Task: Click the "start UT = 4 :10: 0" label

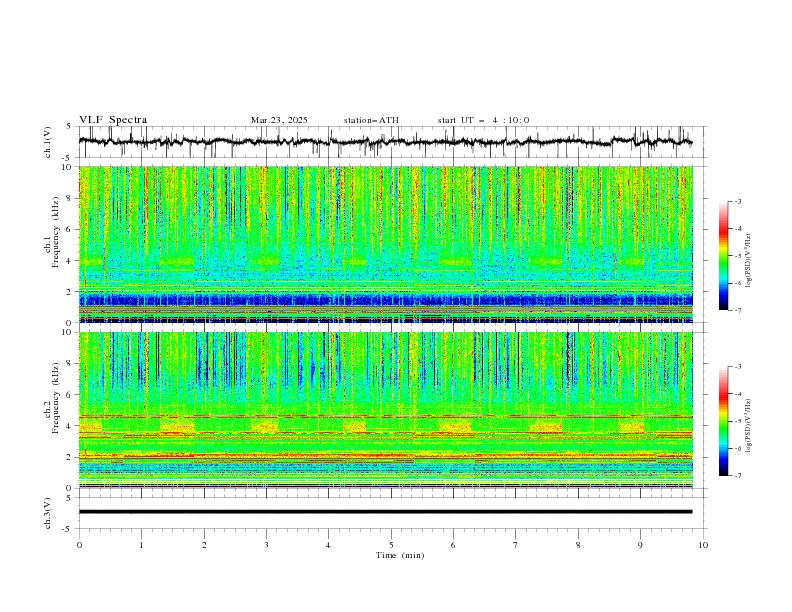Action: [x=483, y=120]
